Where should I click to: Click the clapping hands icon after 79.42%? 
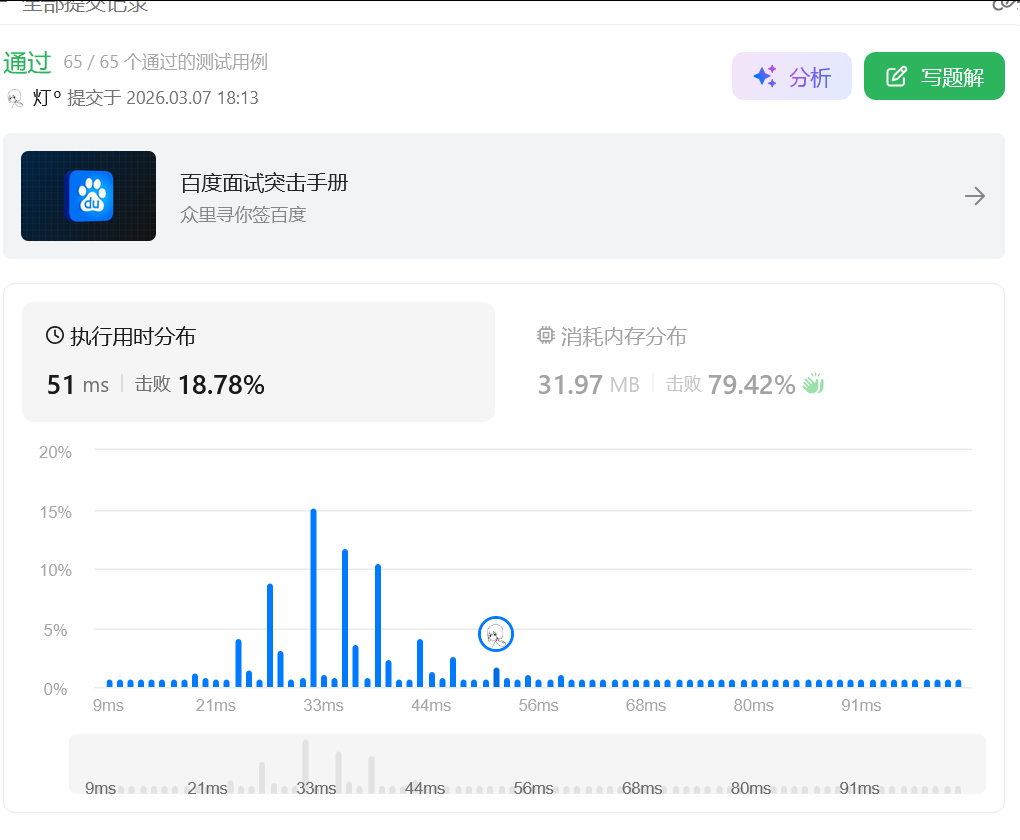[x=813, y=384]
